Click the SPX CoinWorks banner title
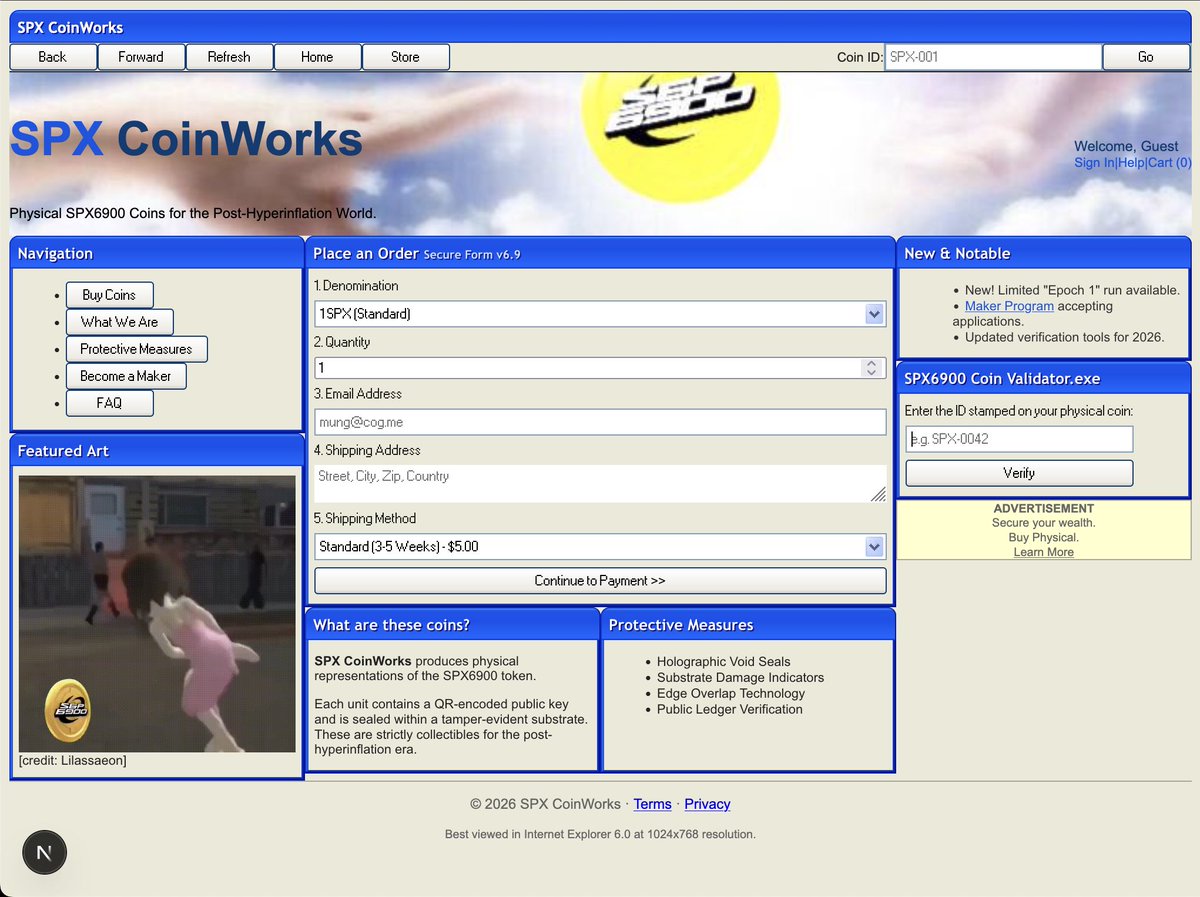1200x897 pixels. point(186,139)
